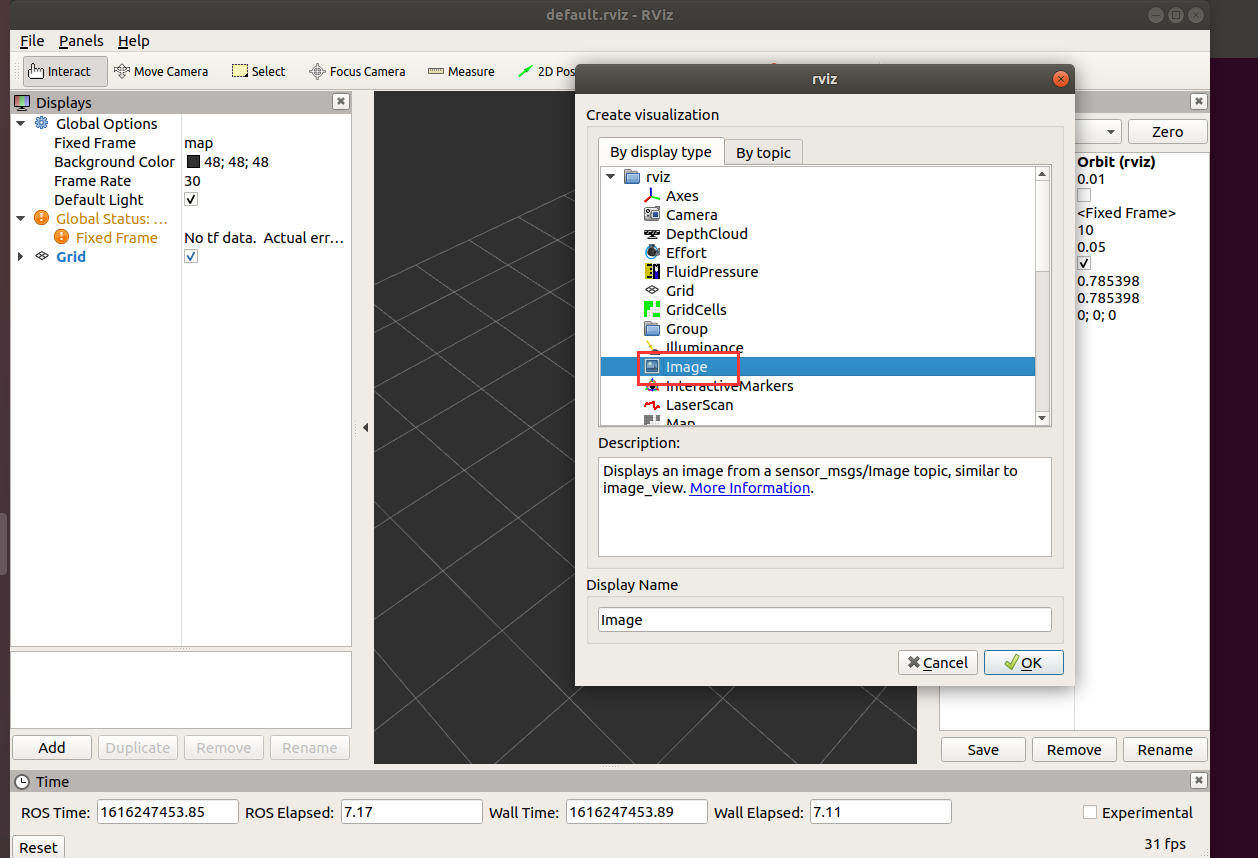The image size is (1258, 858).
Task: Open the More Information link
Action: tap(750, 488)
